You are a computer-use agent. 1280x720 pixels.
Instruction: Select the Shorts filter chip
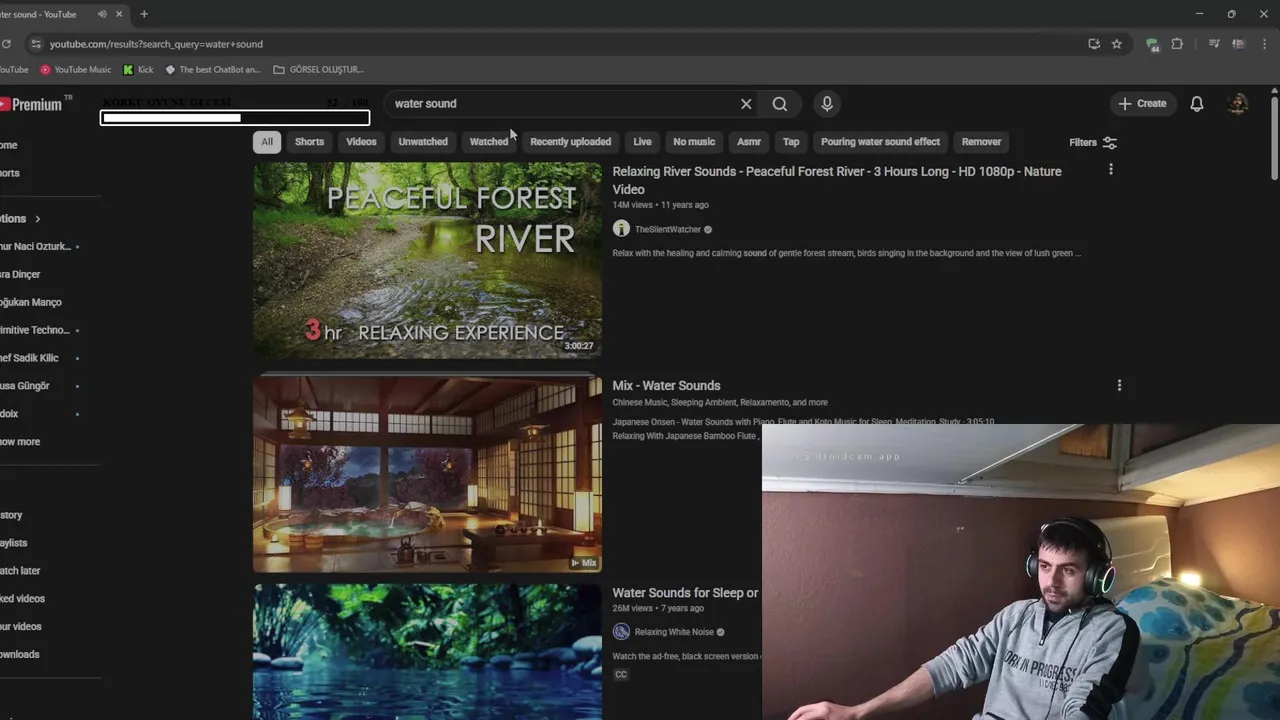309,142
